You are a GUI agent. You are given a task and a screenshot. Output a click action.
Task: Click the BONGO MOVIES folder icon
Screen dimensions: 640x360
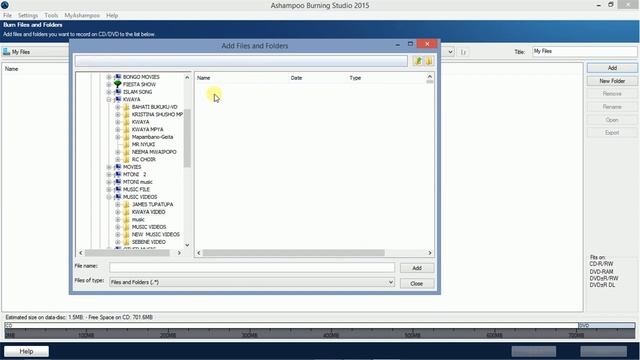[x=118, y=77]
